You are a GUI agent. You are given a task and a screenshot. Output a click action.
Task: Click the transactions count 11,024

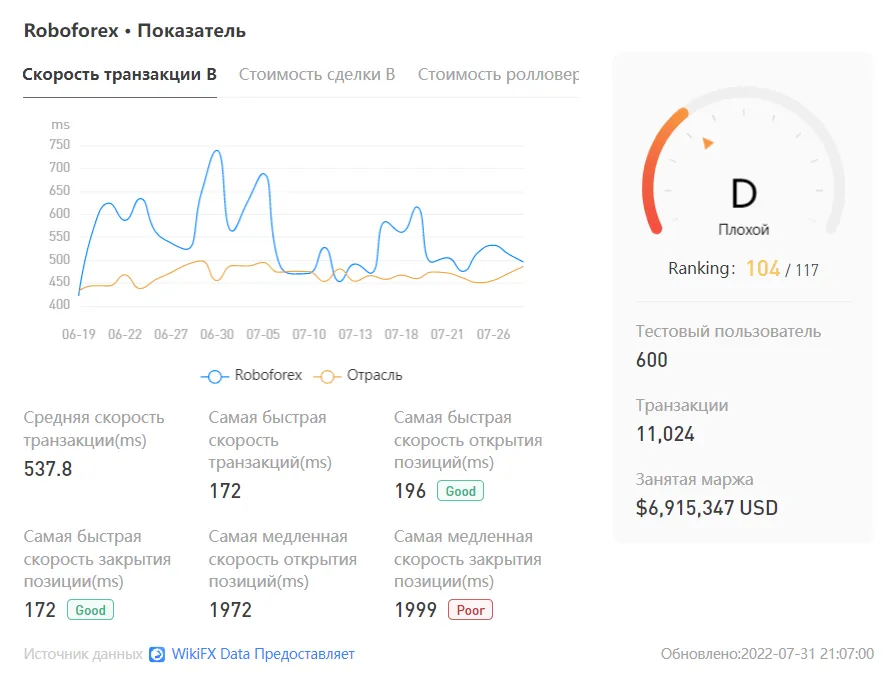665,434
